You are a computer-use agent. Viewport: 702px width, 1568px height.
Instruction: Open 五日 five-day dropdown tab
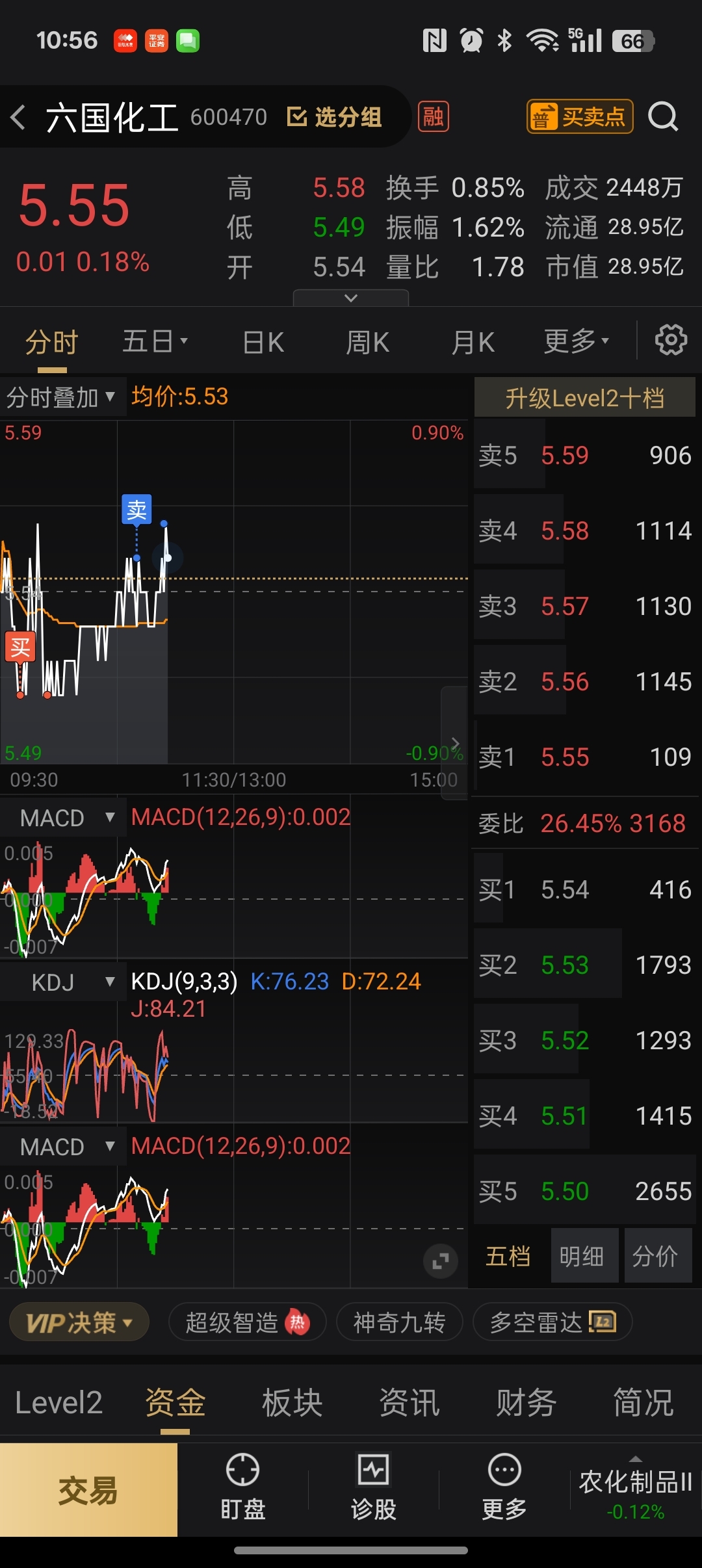tap(155, 341)
